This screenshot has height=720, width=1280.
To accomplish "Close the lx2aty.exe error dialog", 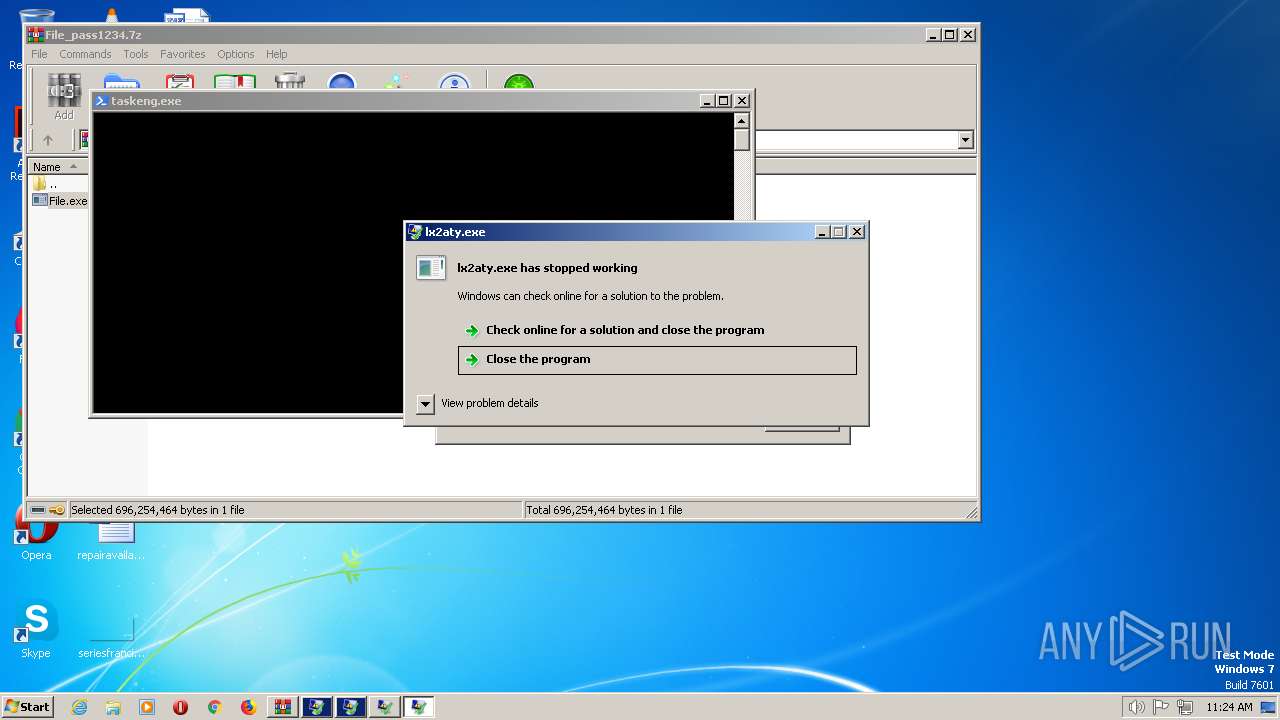I will pos(856,232).
